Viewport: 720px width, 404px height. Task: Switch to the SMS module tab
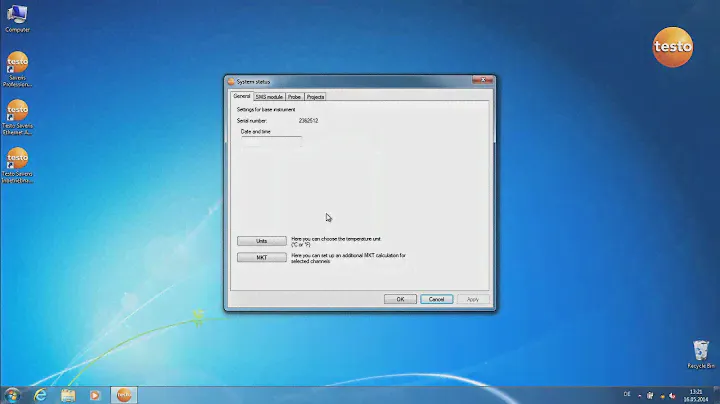pos(269,97)
